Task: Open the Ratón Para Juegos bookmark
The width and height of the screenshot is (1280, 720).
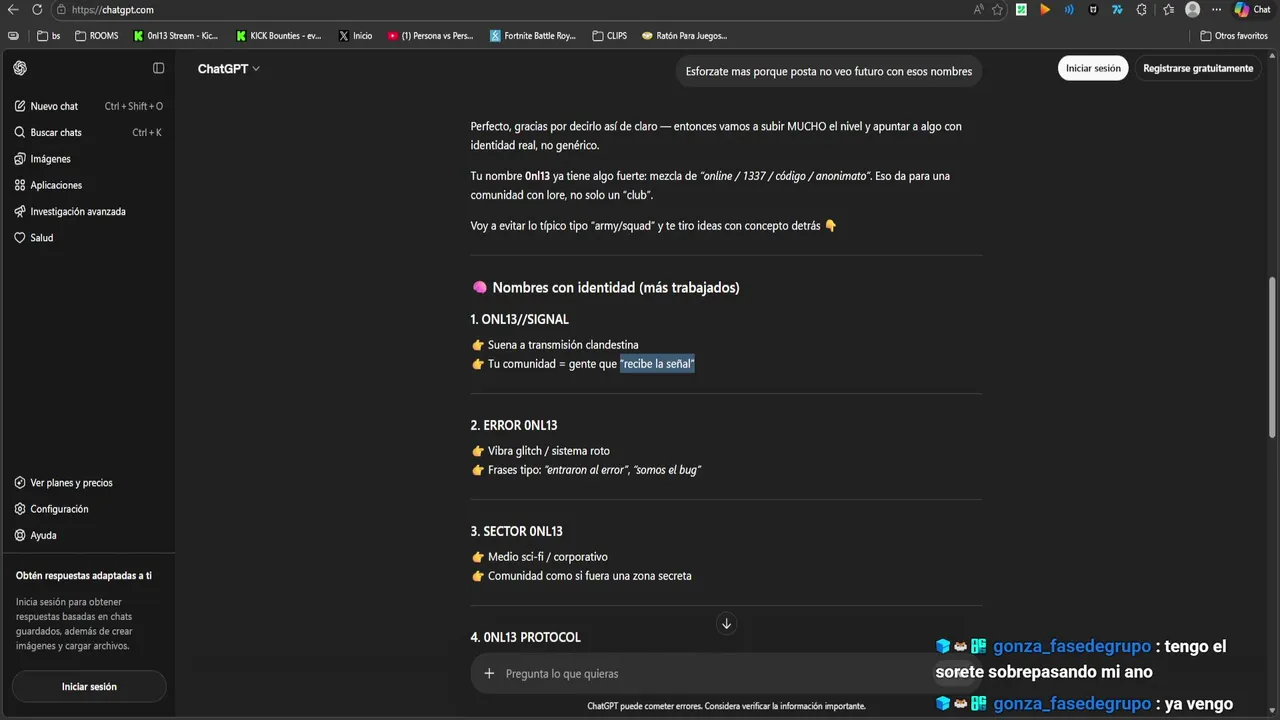Action: (x=685, y=35)
